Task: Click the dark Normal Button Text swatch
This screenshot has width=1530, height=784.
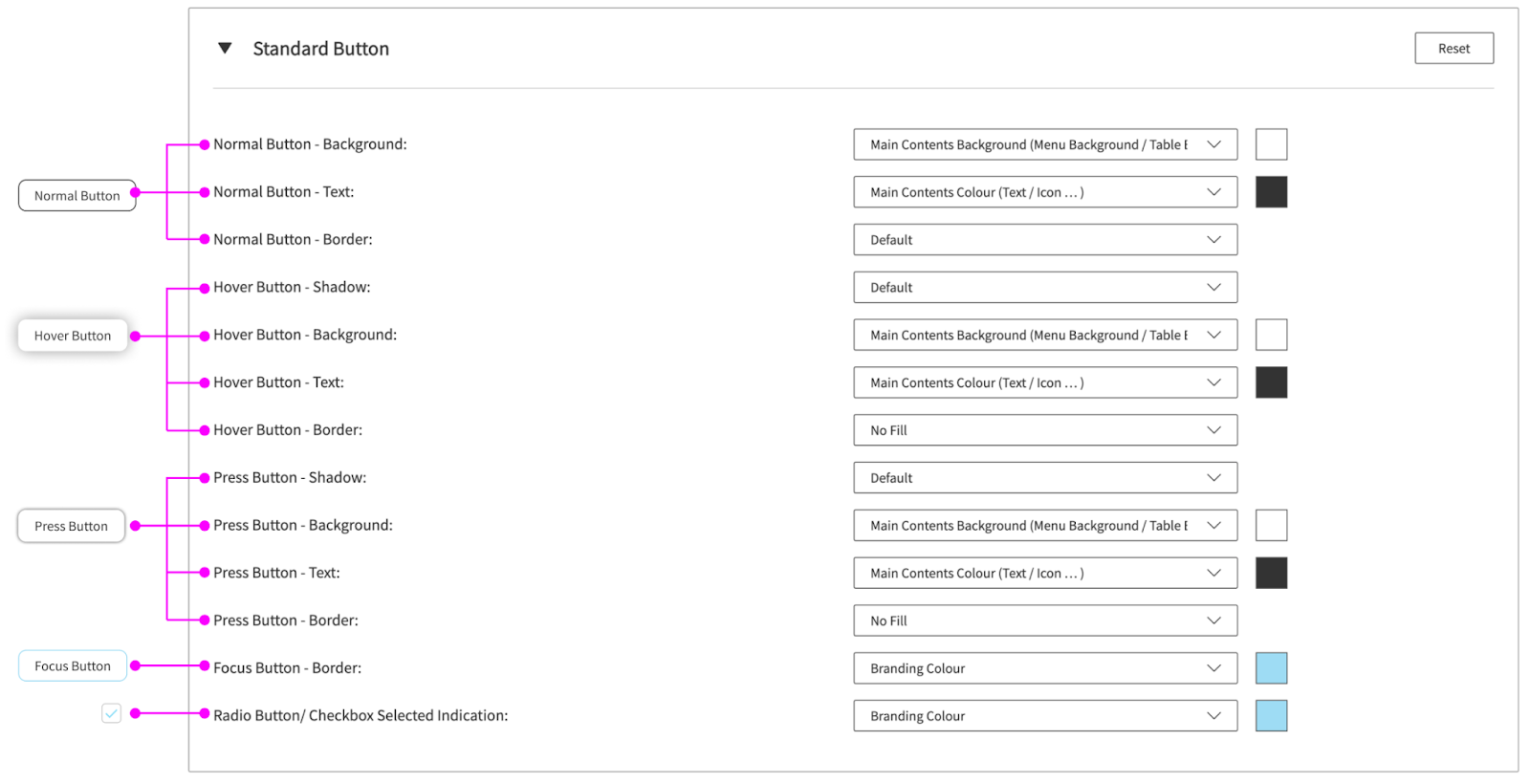Action: (x=1271, y=192)
